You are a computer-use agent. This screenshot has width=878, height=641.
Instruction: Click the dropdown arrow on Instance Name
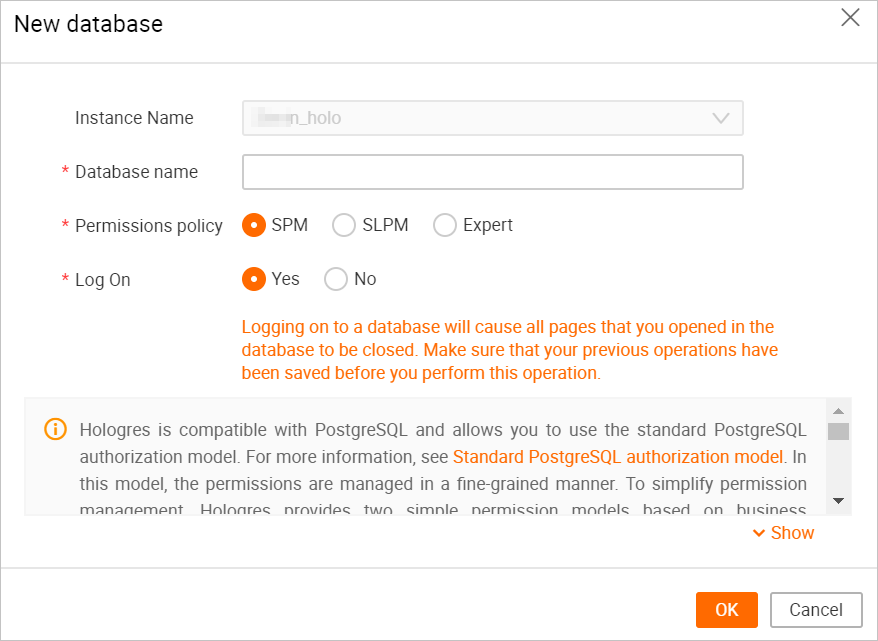(x=720, y=117)
